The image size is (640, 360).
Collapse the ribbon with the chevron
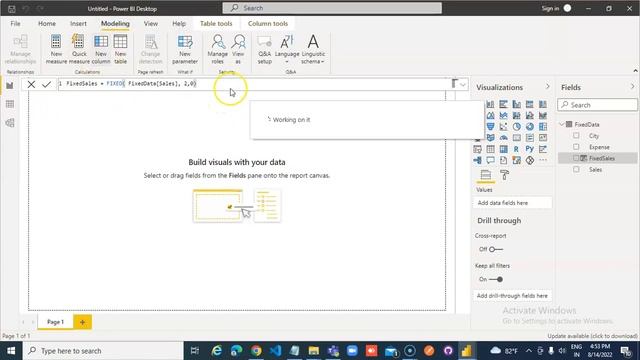pos(635,71)
